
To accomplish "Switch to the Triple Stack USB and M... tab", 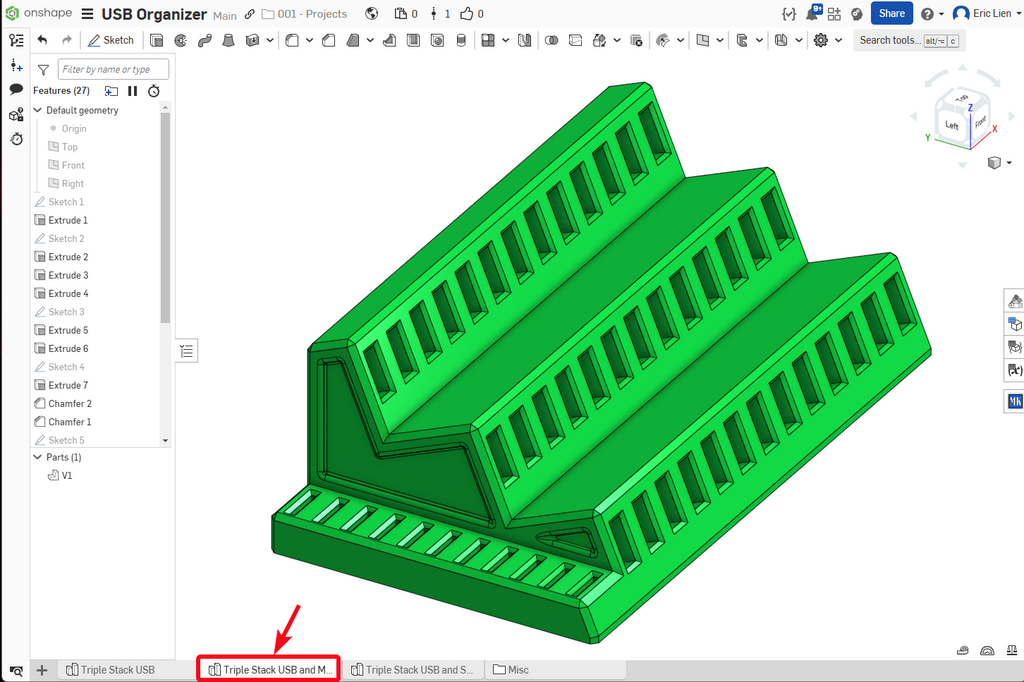I will click(270, 670).
